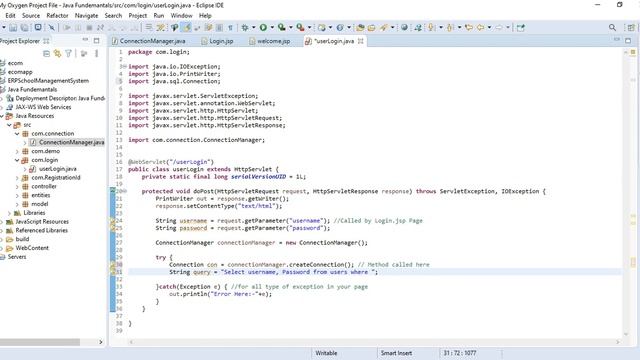The height and width of the screenshot is (360, 640).
Task: Select ERPSchoolManagementSystem project
Action: (48, 81)
